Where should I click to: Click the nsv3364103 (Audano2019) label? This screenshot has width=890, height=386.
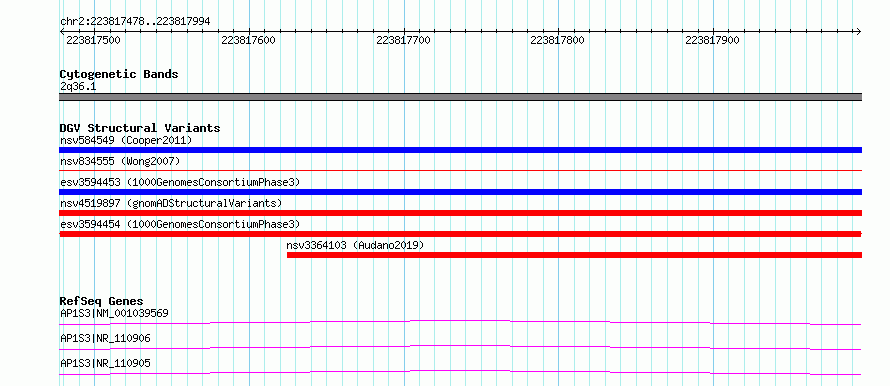coord(355,245)
